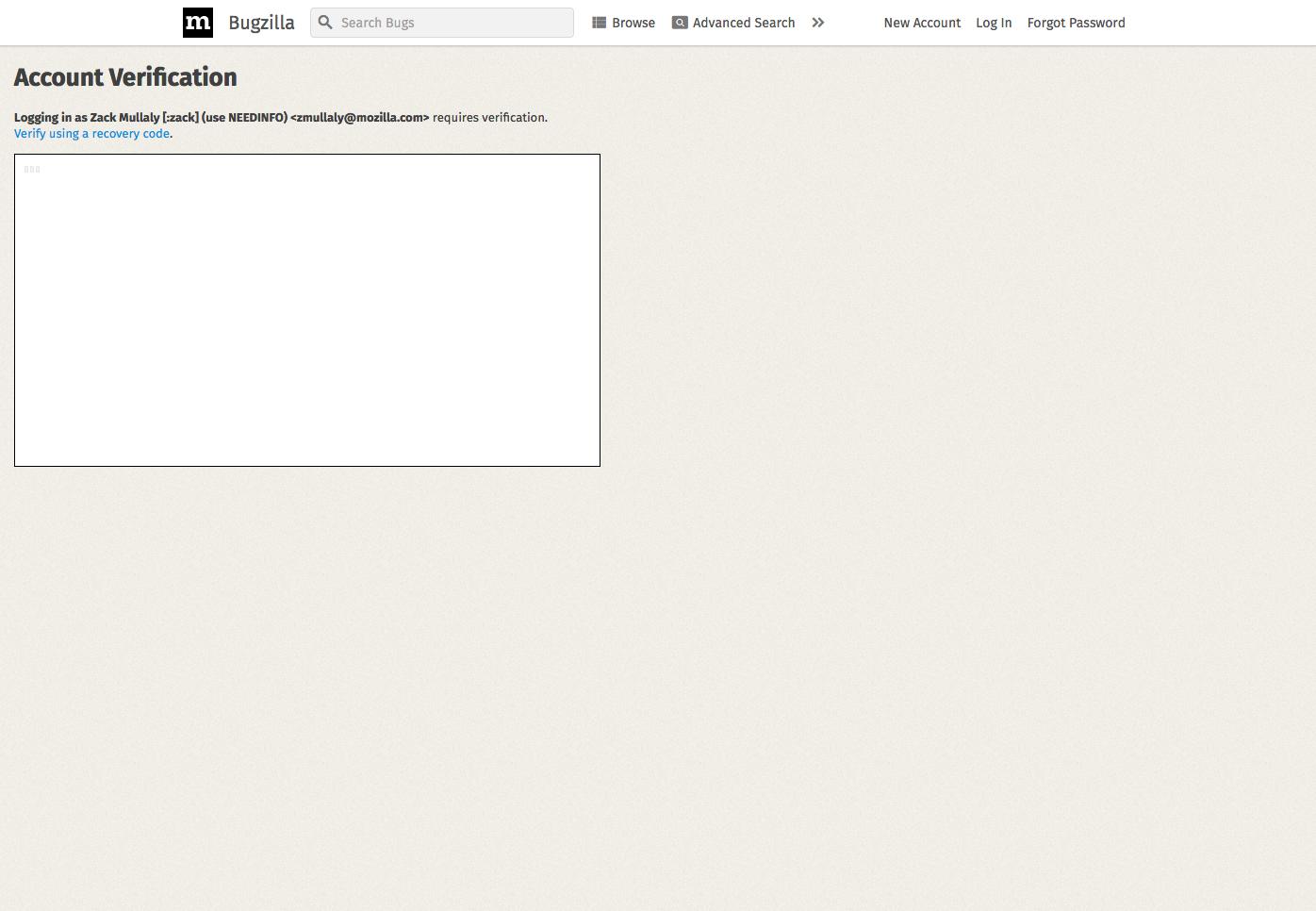Viewport: 1316px width, 911px height.
Task: Click the Advanced Search magnifier icon
Action: (680, 22)
